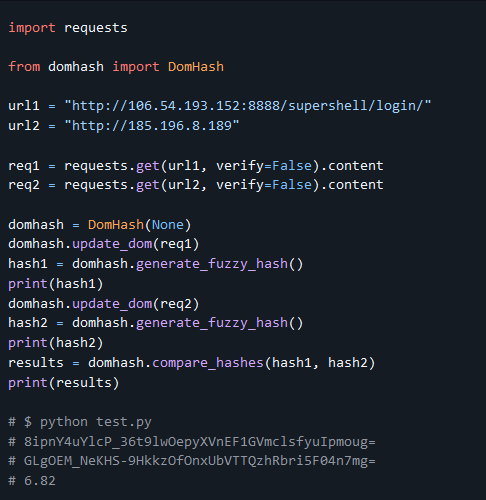Click 'domhash.update_dom(req1)' line
Image resolution: width=486 pixels, height=500 pixels.
click(x=104, y=244)
